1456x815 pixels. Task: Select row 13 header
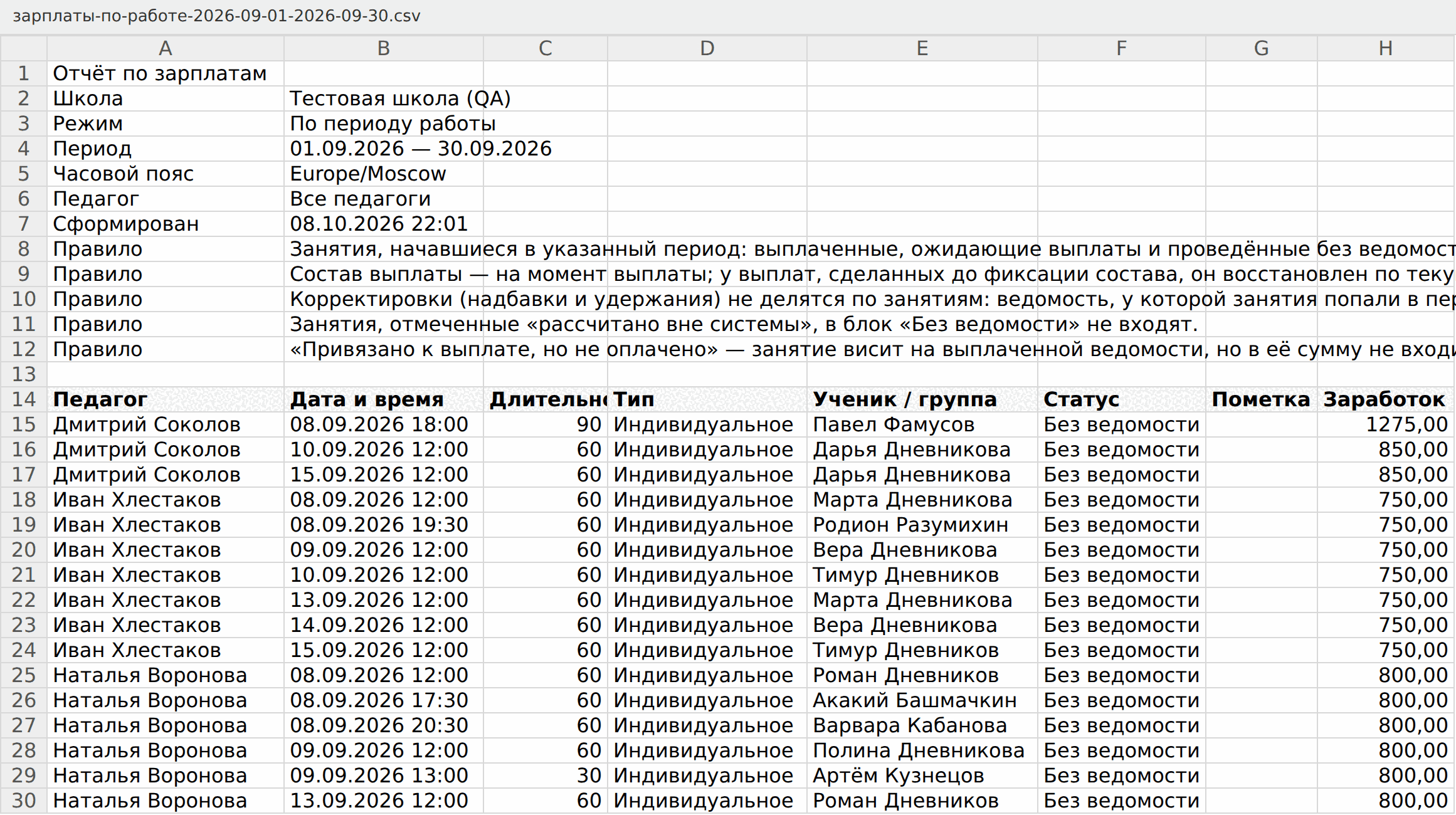[24, 374]
